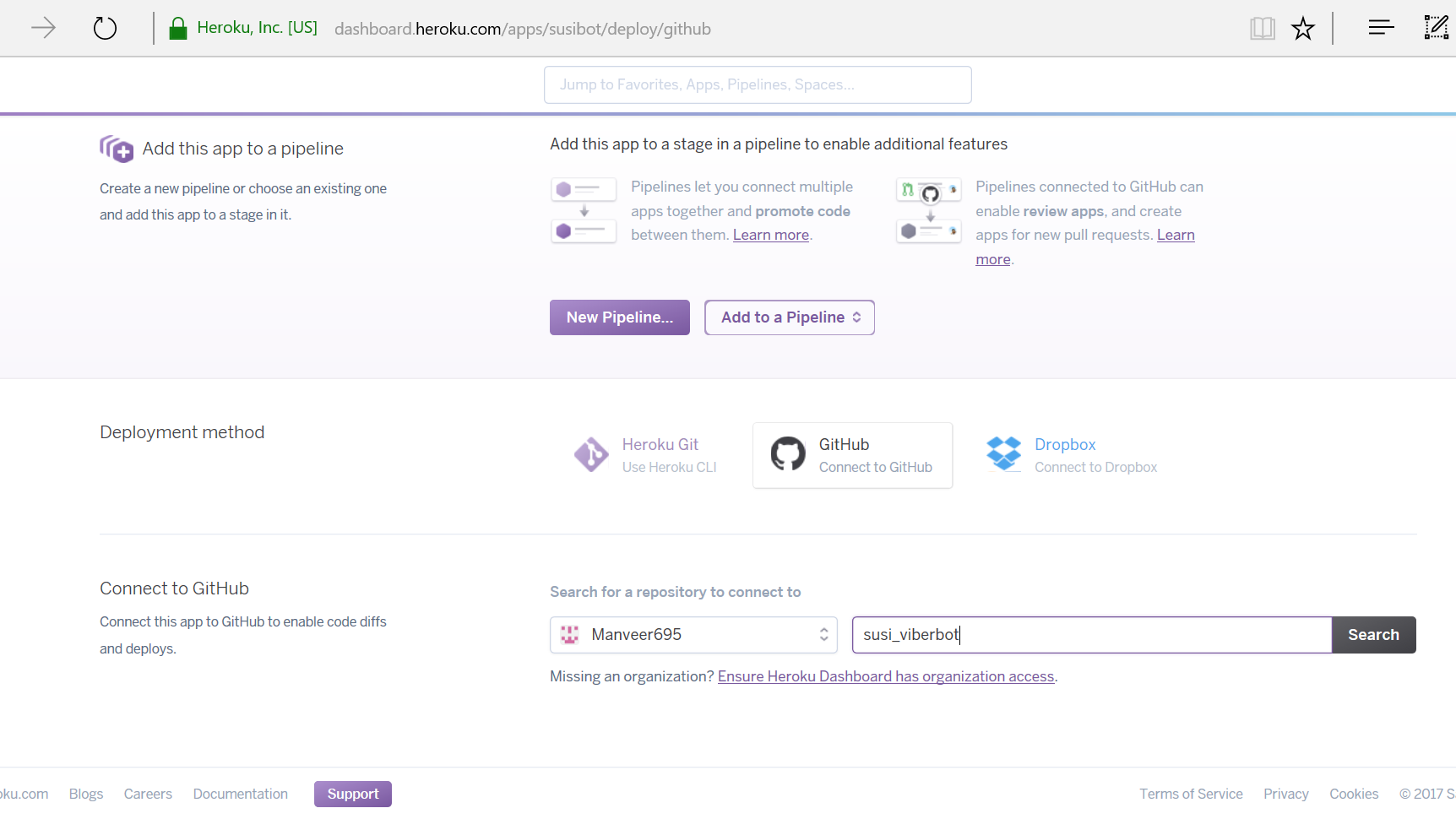Click the Search repository button
The image size is (1456, 819).
1373,635
